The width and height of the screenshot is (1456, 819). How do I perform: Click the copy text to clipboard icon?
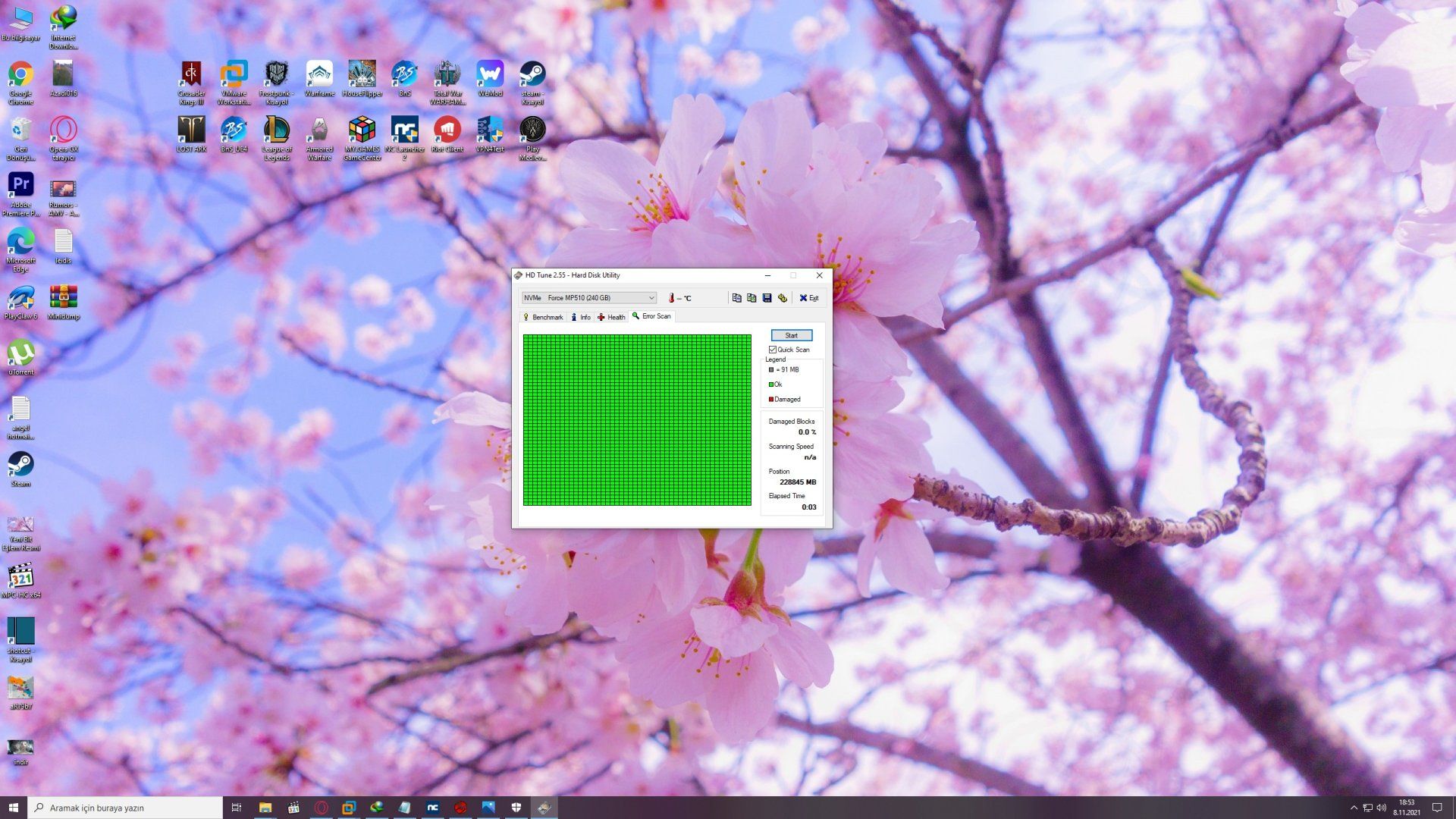click(736, 298)
